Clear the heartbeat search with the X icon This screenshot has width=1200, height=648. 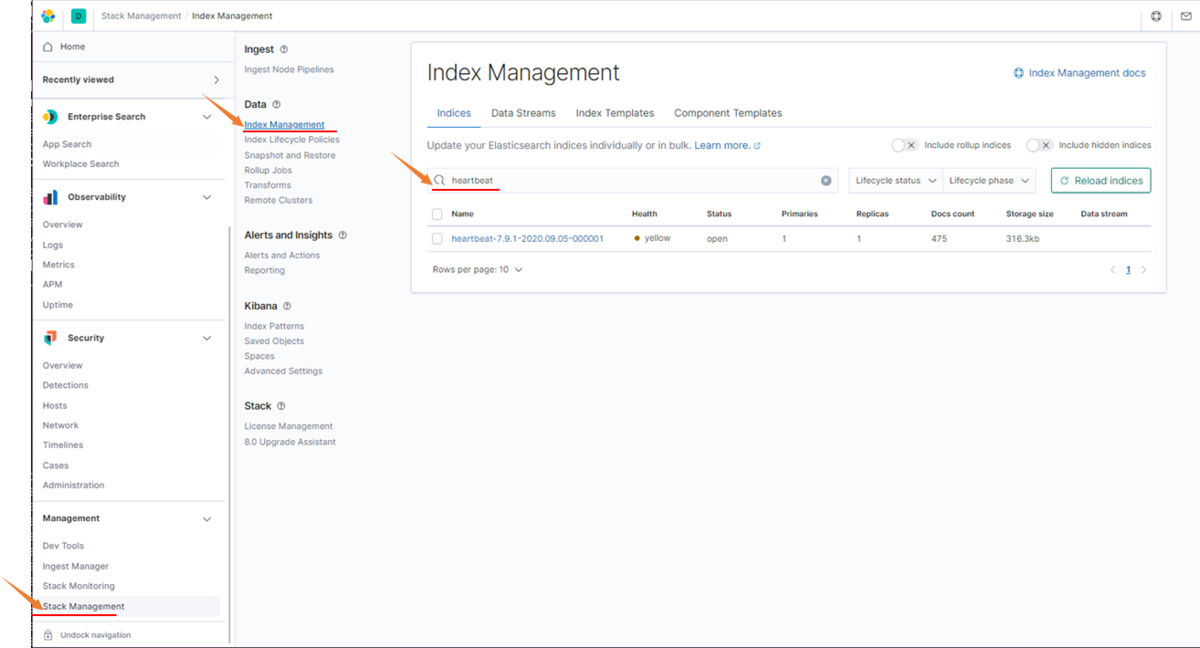(x=826, y=181)
